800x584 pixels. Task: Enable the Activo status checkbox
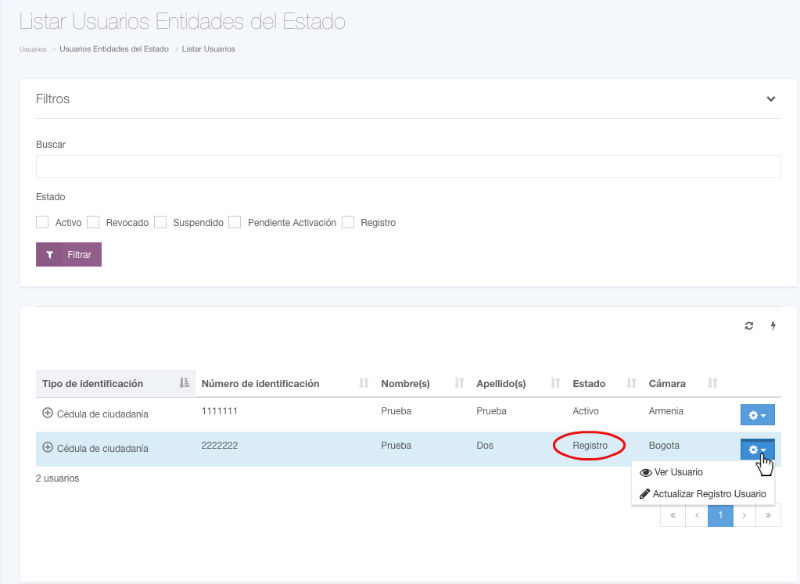(43, 222)
